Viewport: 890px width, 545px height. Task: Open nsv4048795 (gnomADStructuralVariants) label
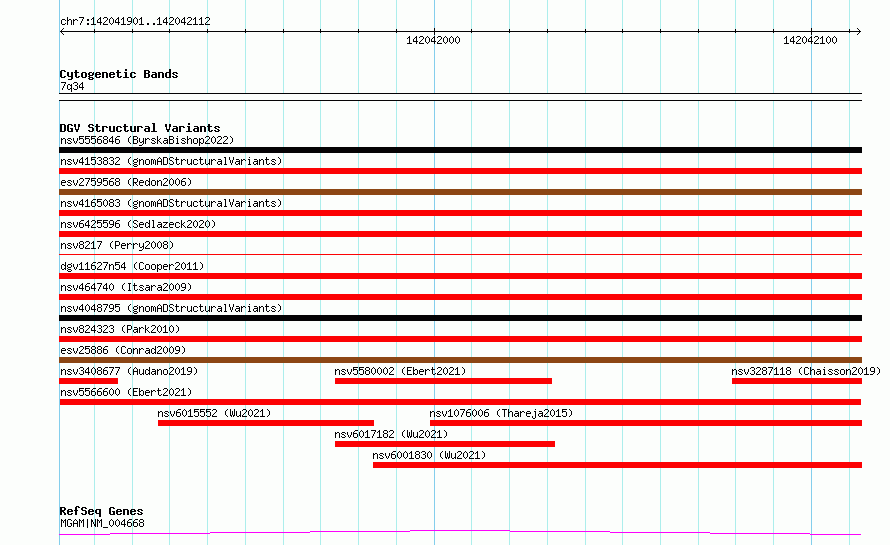[171, 308]
